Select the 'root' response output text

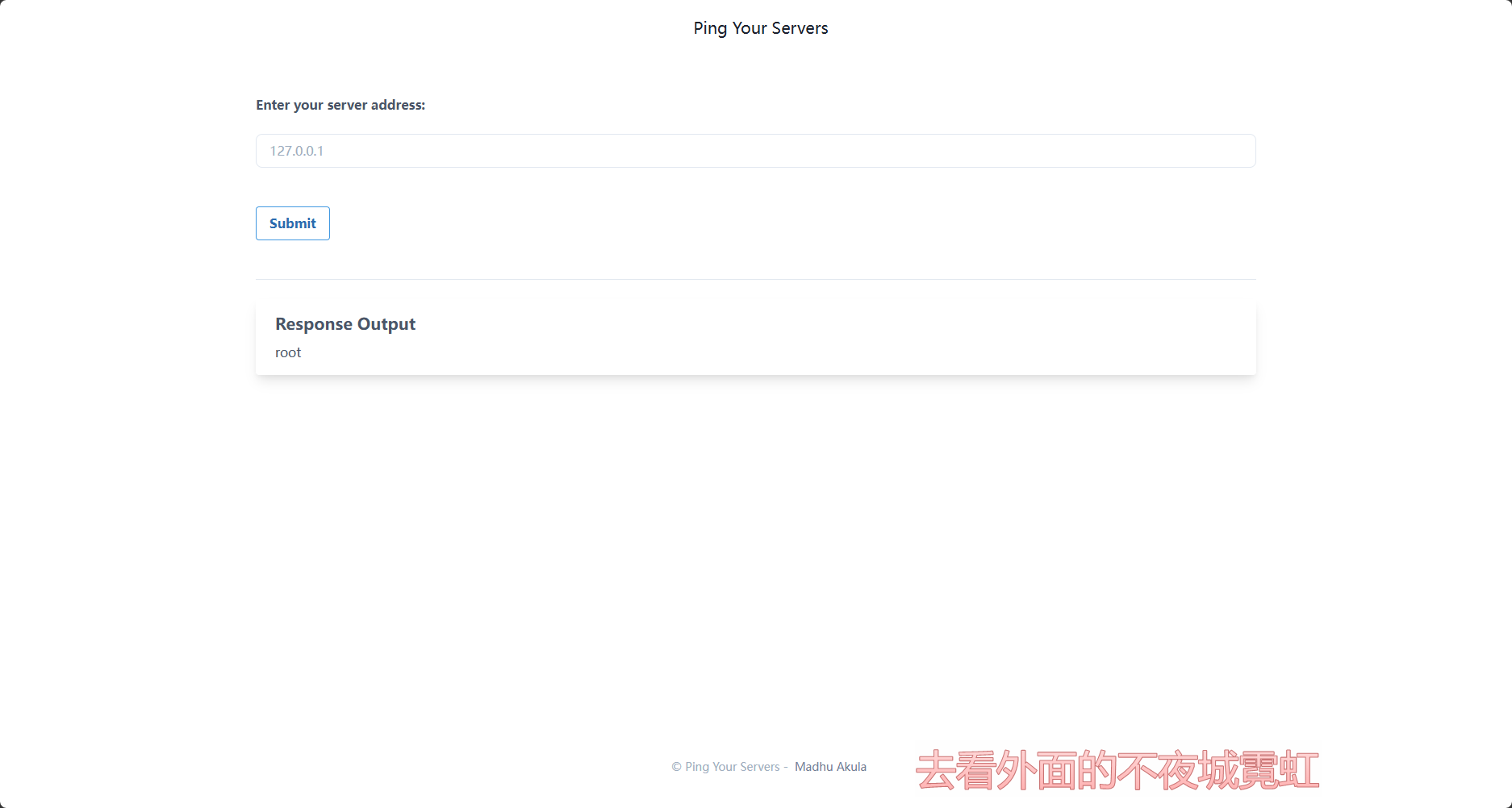click(288, 352)
